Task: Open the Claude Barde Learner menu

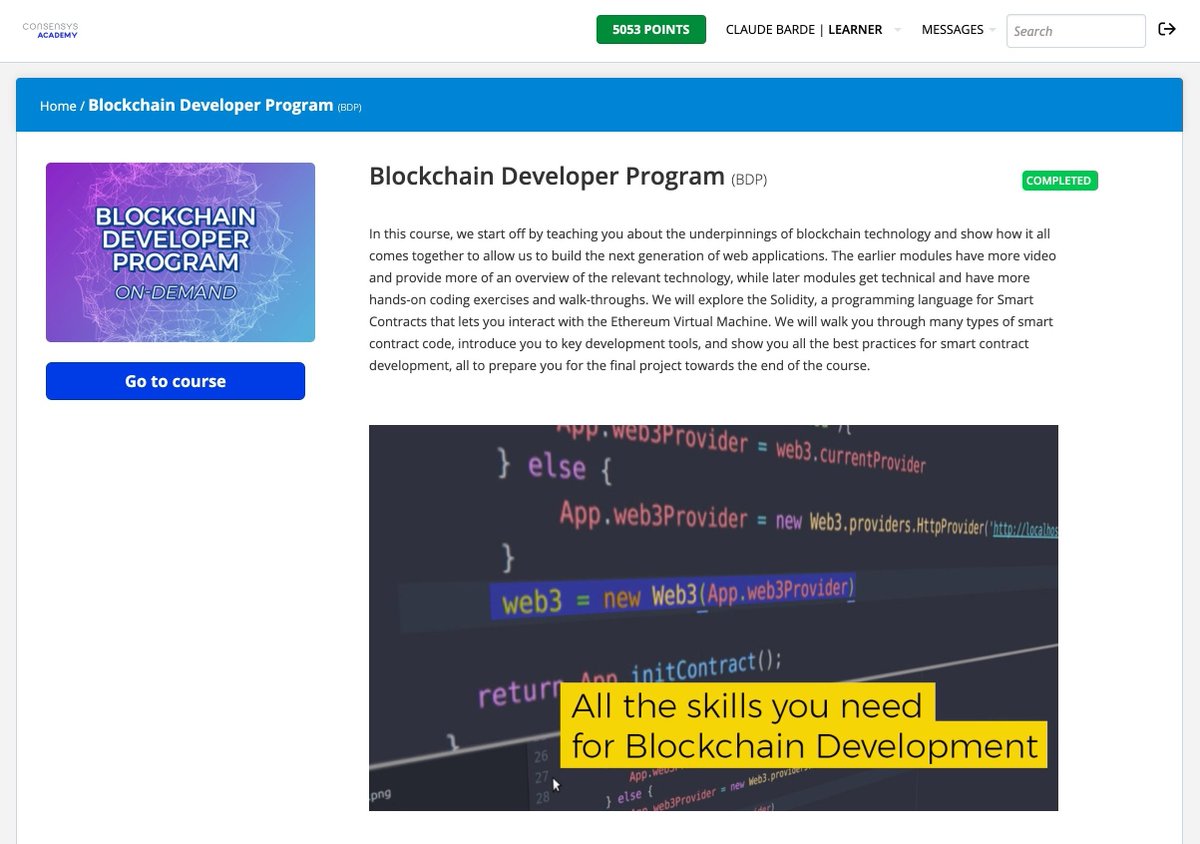Action: (x=804, y=30)
